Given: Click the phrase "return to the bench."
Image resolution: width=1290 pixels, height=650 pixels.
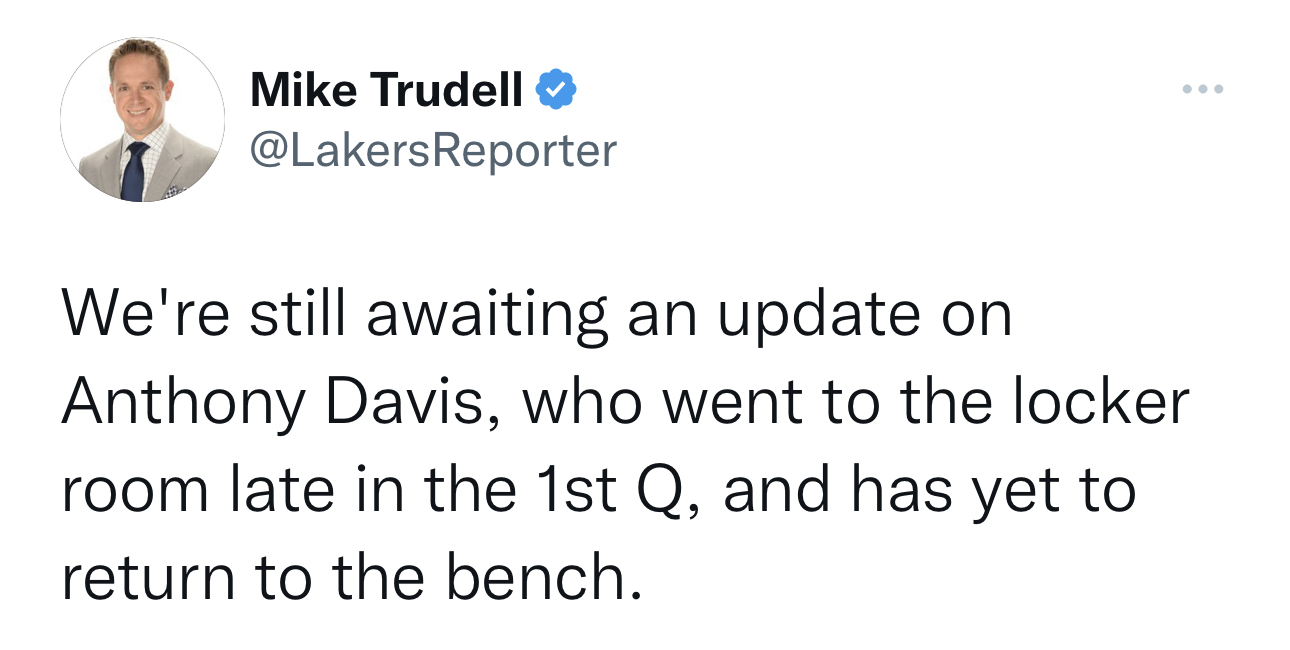Looking at the screenshot, I should point(352,578).
